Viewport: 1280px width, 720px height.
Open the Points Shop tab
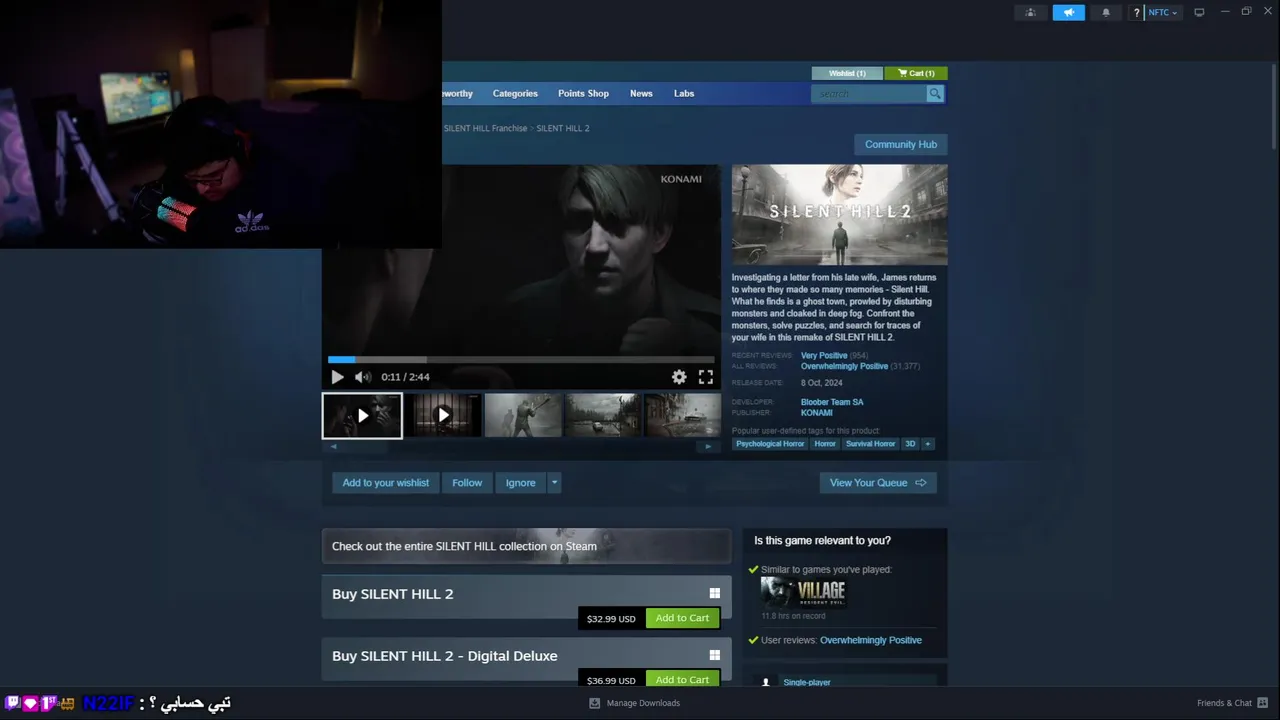[x=583, y=93]
